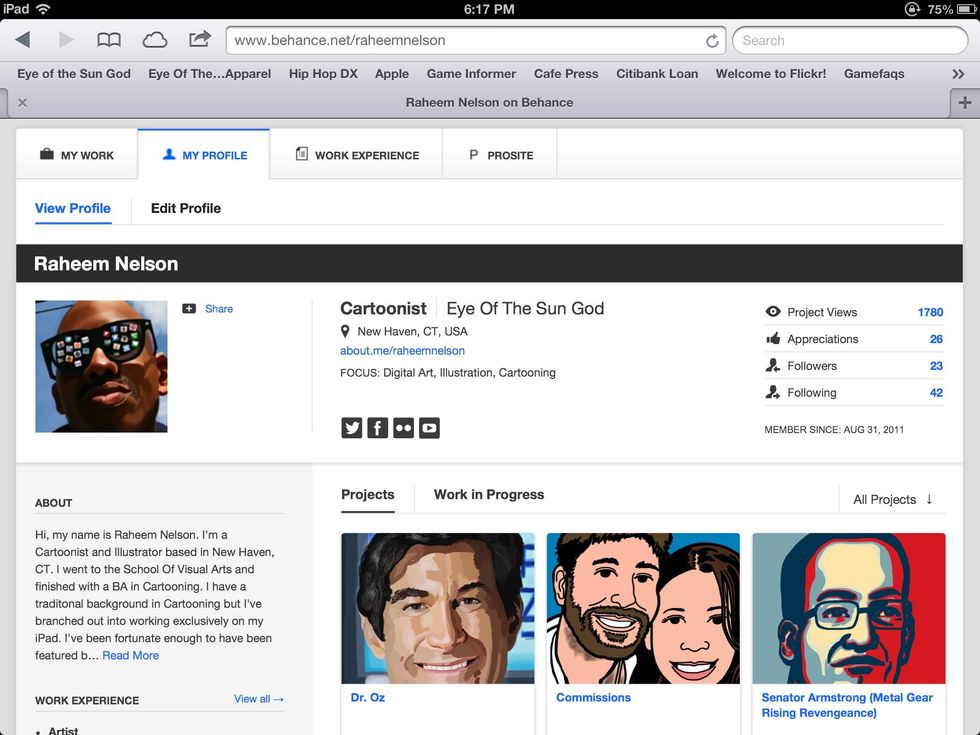Close the Raheem Nelson on Behance tab
This screenshot has width=980, height=735.
22,102
